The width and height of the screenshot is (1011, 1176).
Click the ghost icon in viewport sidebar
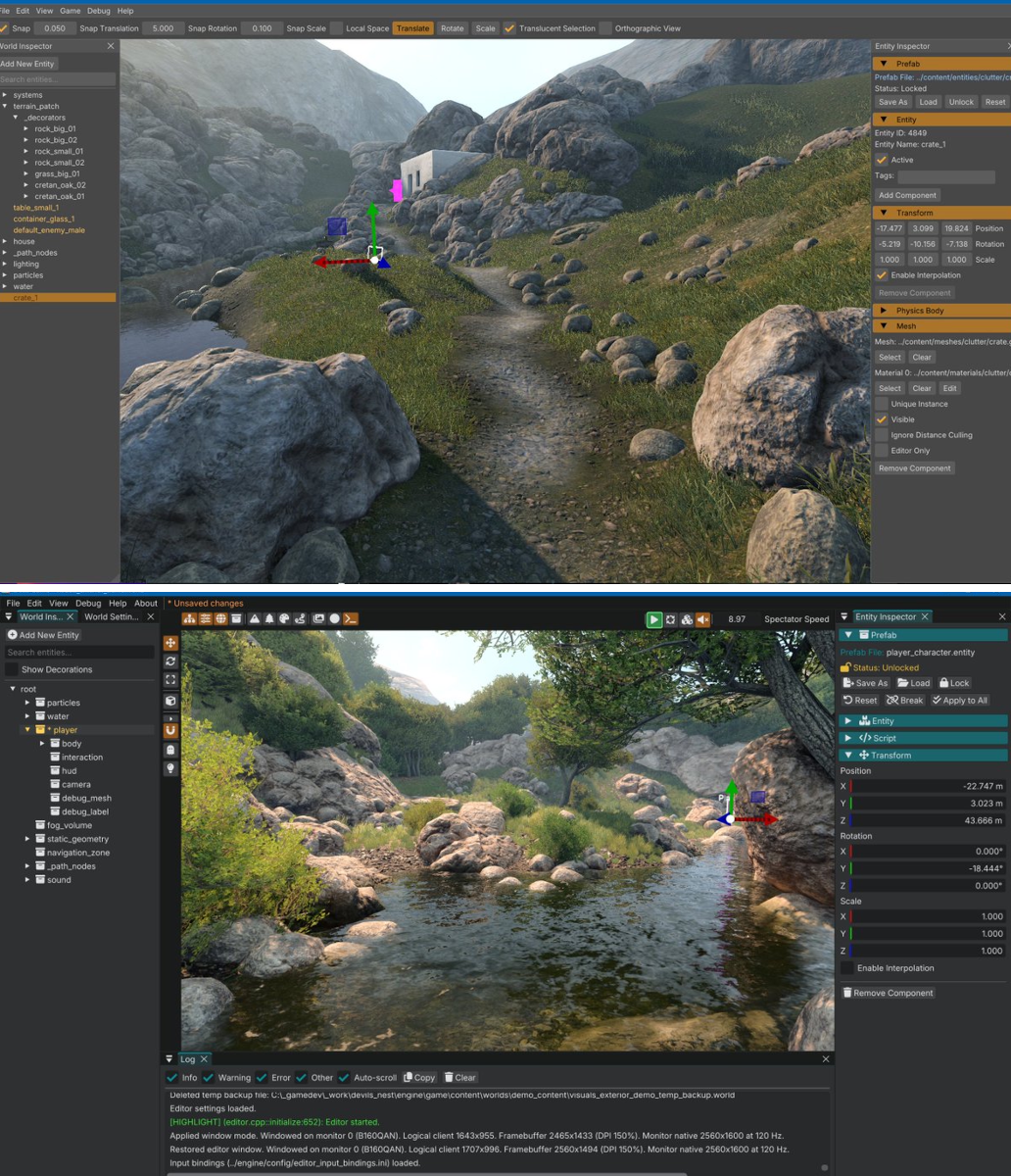pyautogui.click(x=170, y=750)
